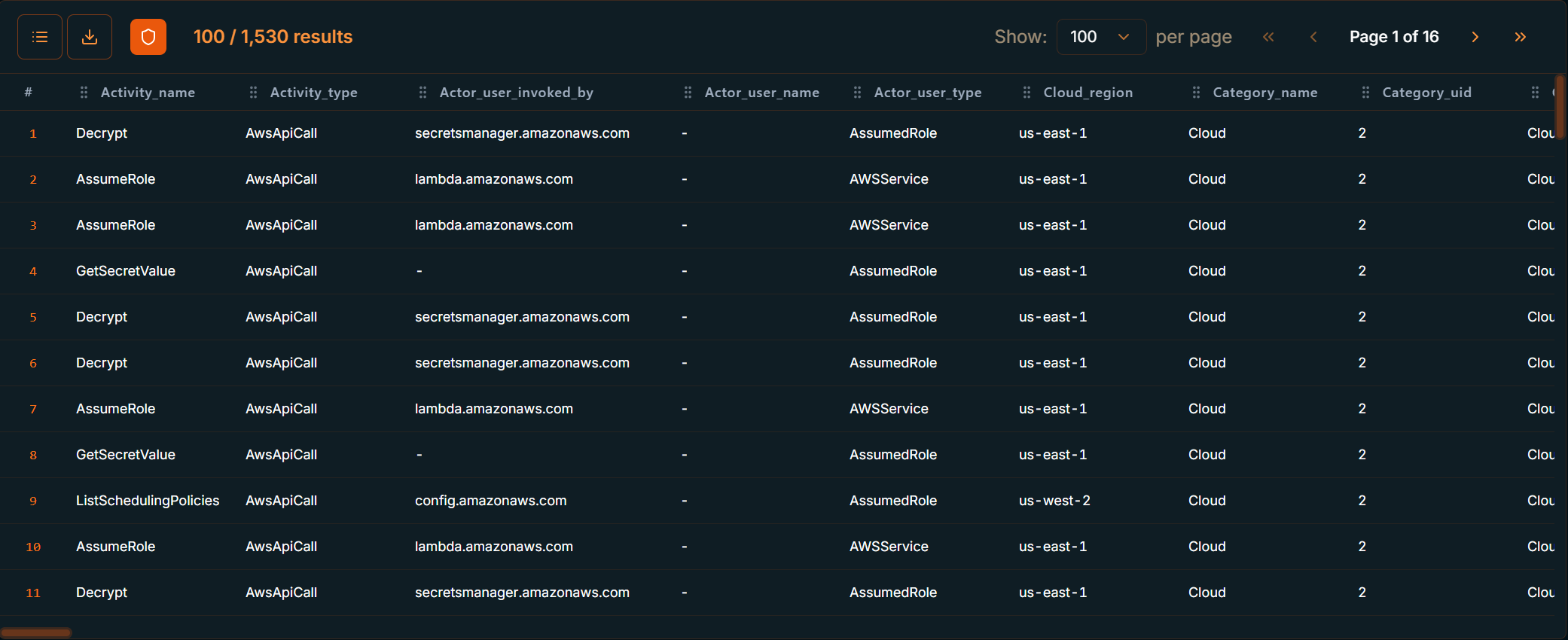Viewport: 1568px width, 640px height.
Task: Click the orange shield icon button
Action: coord(148,37)
